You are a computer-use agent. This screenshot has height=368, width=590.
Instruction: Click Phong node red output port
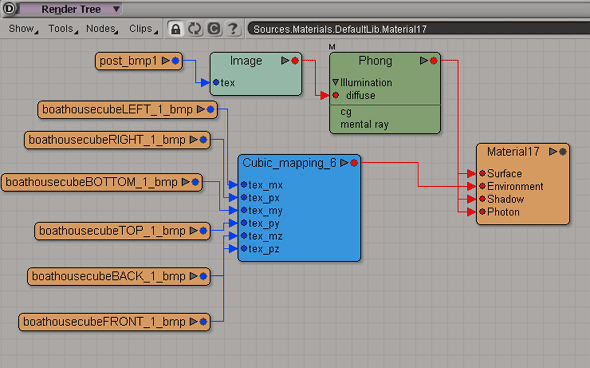[x=433, y=61]
